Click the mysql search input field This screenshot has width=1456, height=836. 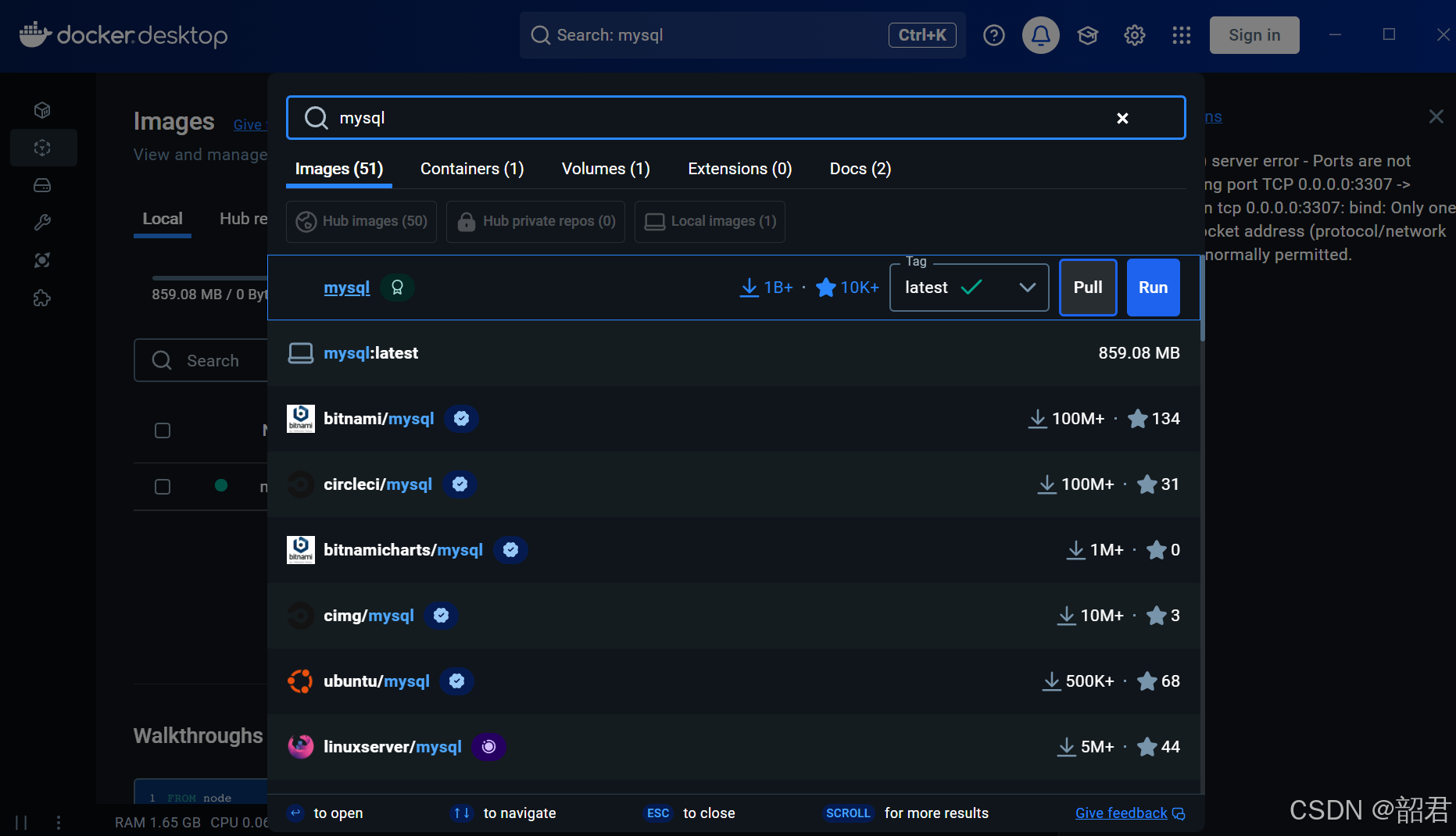pos(736,118)
